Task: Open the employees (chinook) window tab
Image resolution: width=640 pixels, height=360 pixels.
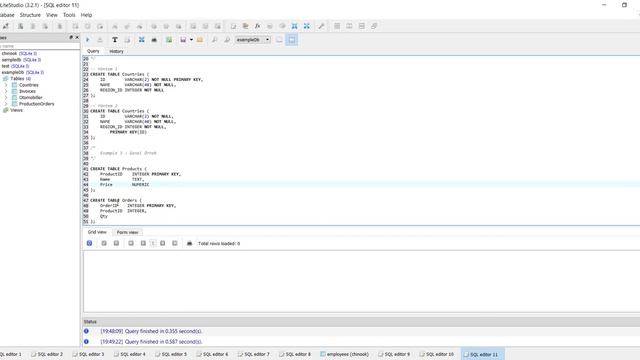Action: (x=345, y=354)
